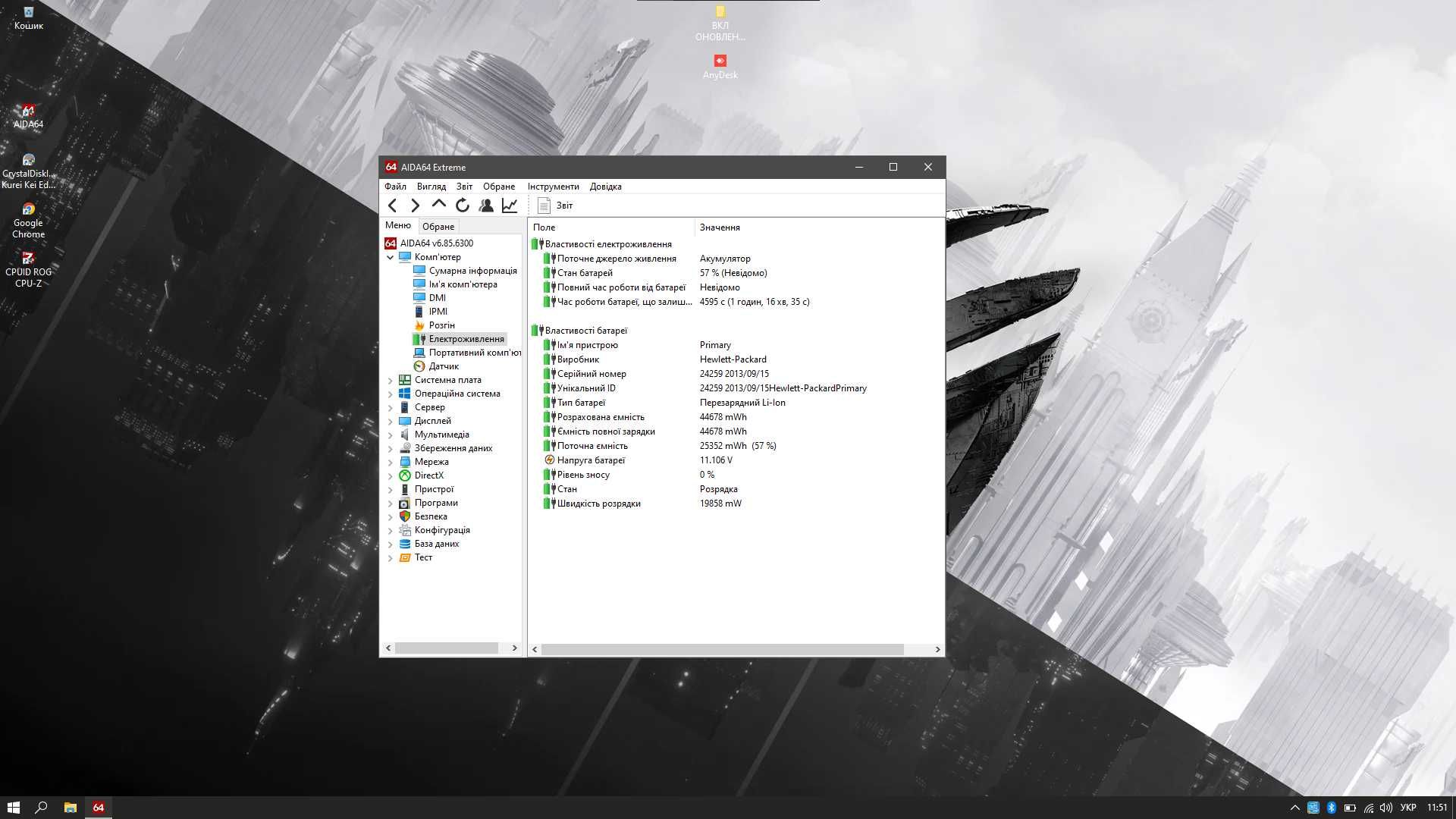Collapse the Комп'ютер tree node
This screenshot has width=1456, height=819.
[391, 257]
